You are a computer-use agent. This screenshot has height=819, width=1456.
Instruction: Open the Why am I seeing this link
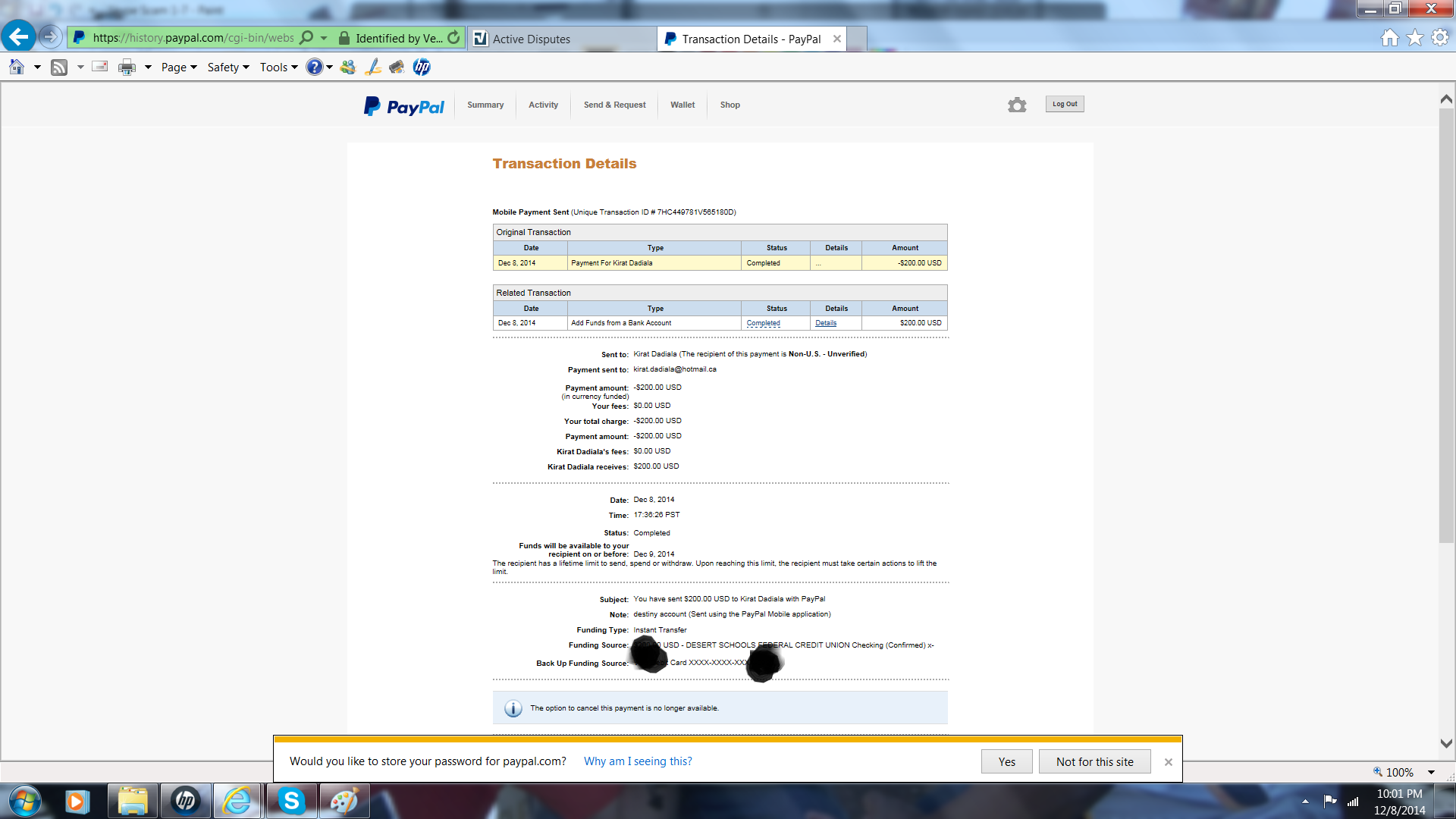coord(638,761)
